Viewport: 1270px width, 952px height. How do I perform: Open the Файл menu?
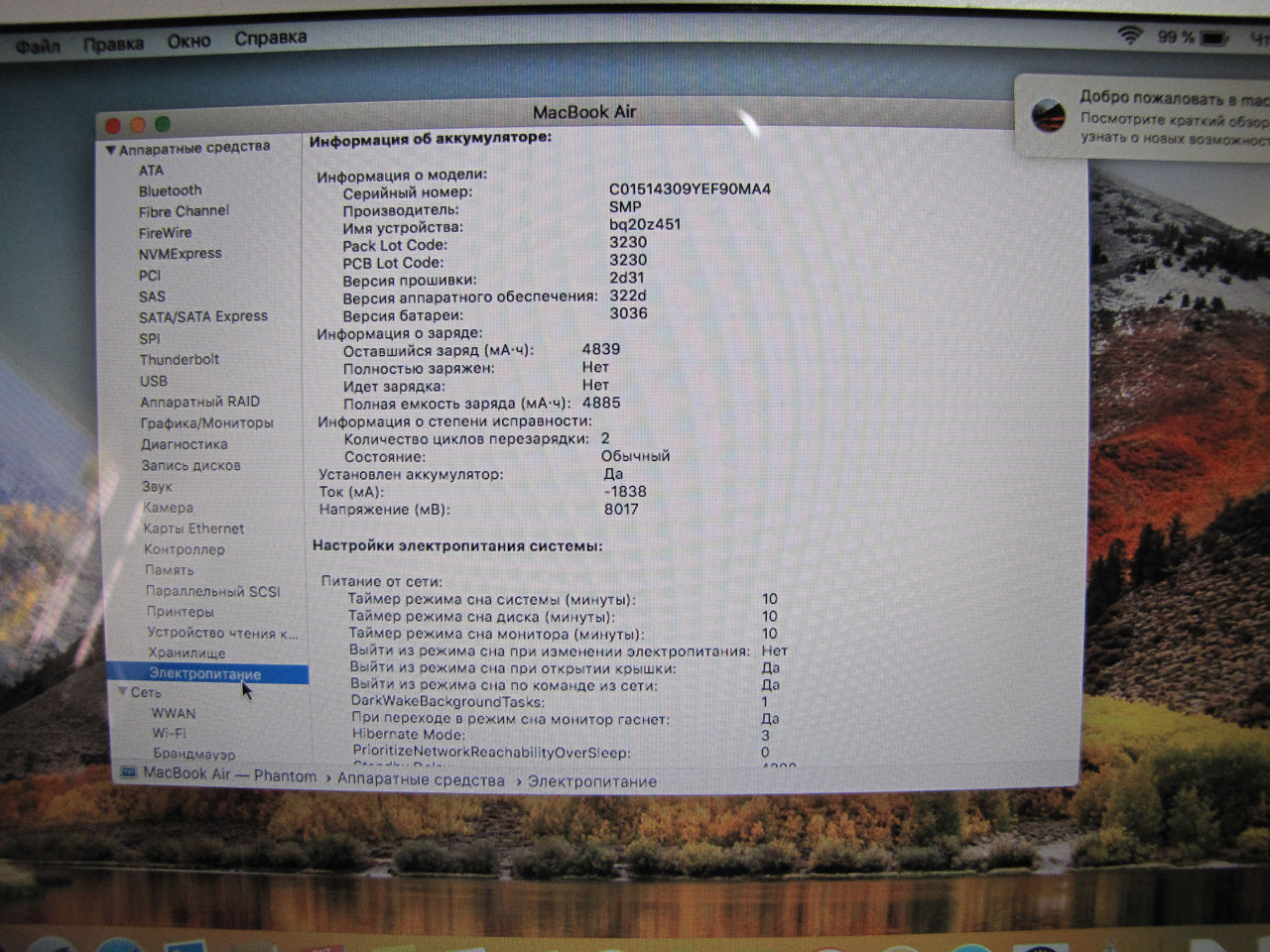pyautogui.click(x=39, y=46)
